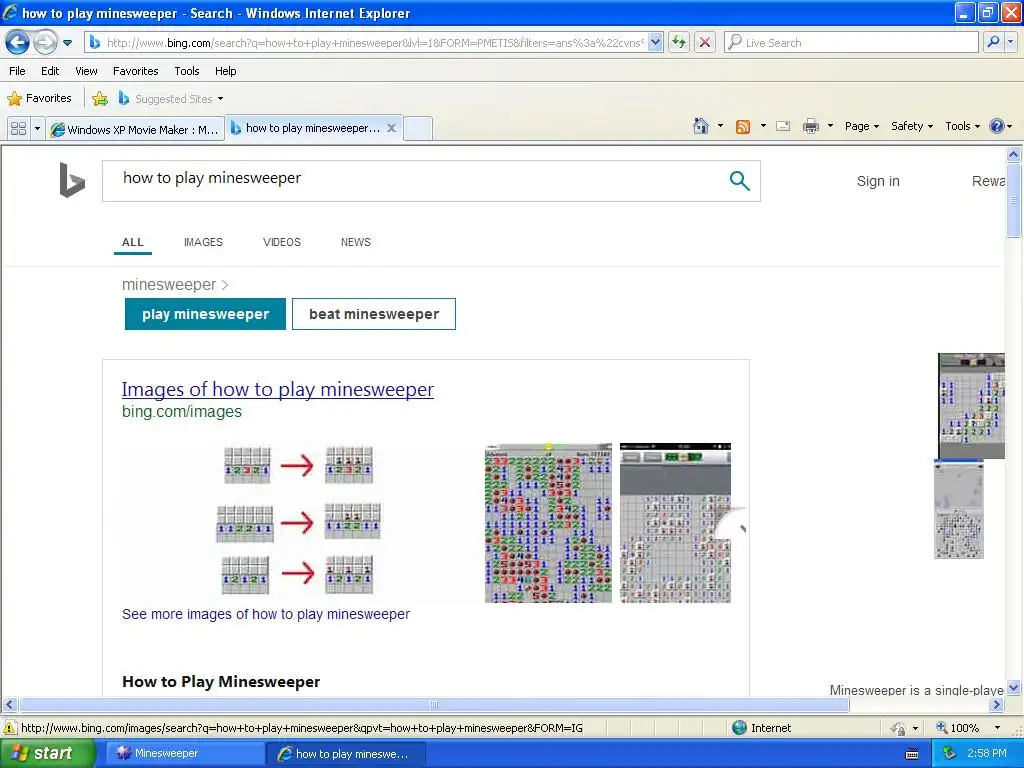
Task: Click the horizontal scrollbar thumb
Action: point(434,705)
